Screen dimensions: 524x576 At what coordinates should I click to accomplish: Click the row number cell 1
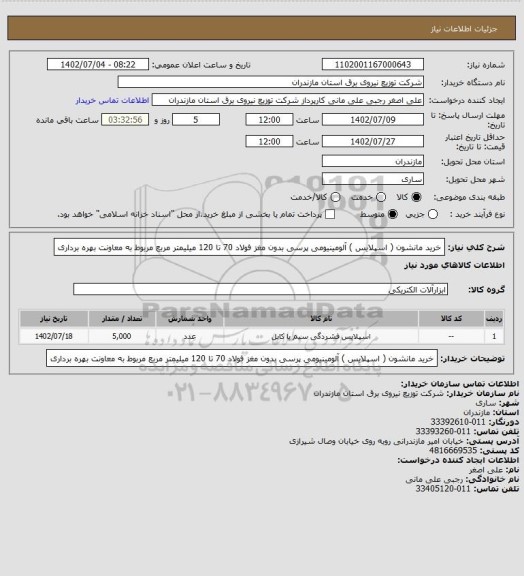click(494, 336)
